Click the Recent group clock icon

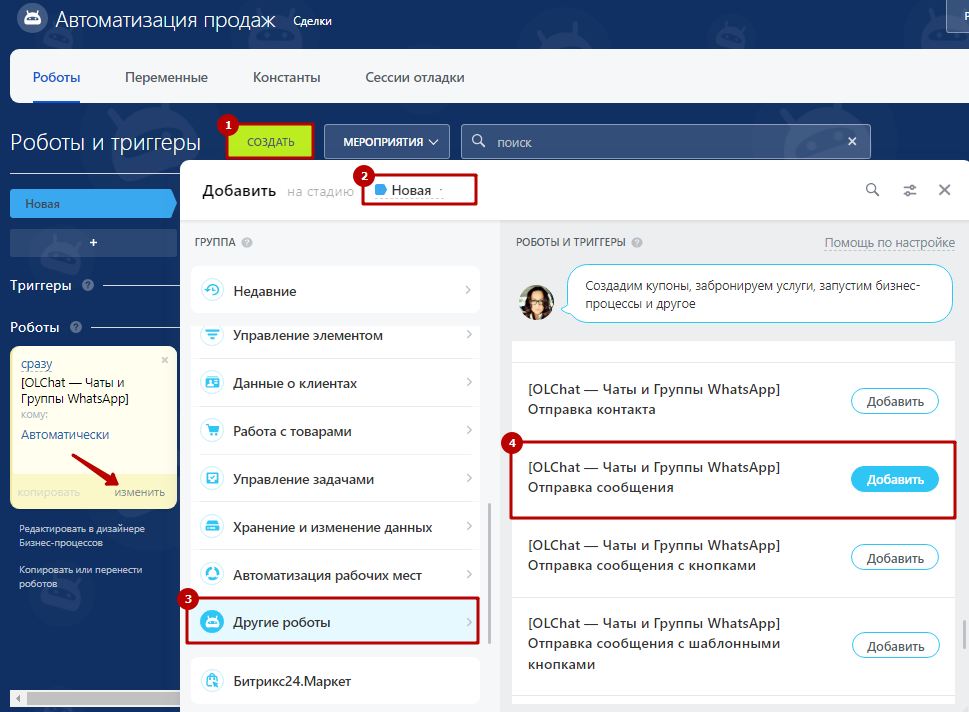pyautogui.click(x=212, y=291)
